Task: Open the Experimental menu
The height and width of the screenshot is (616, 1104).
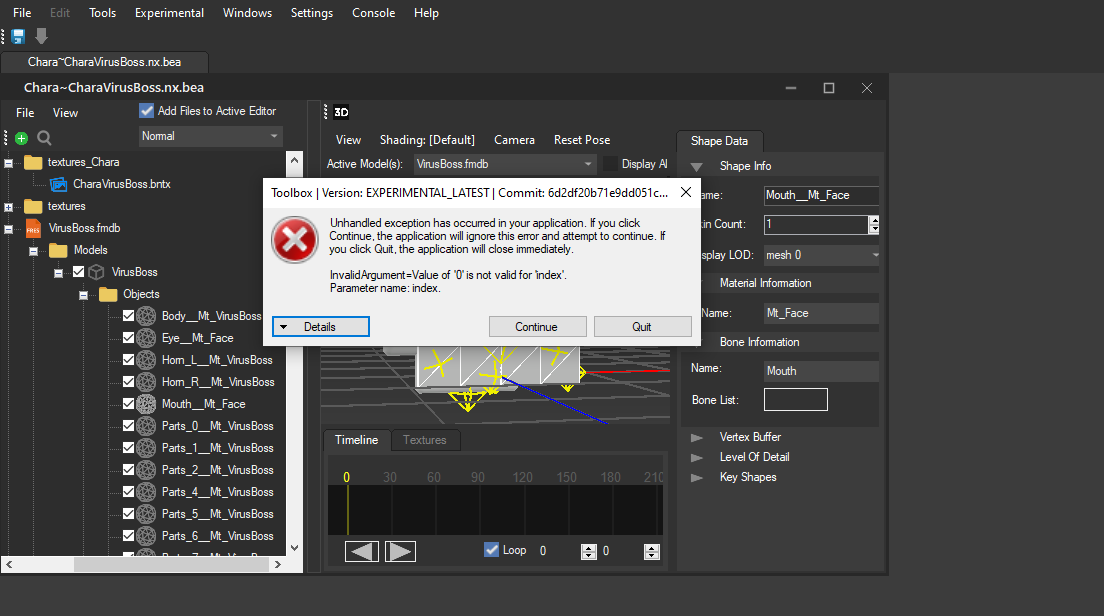Action: 169,13
